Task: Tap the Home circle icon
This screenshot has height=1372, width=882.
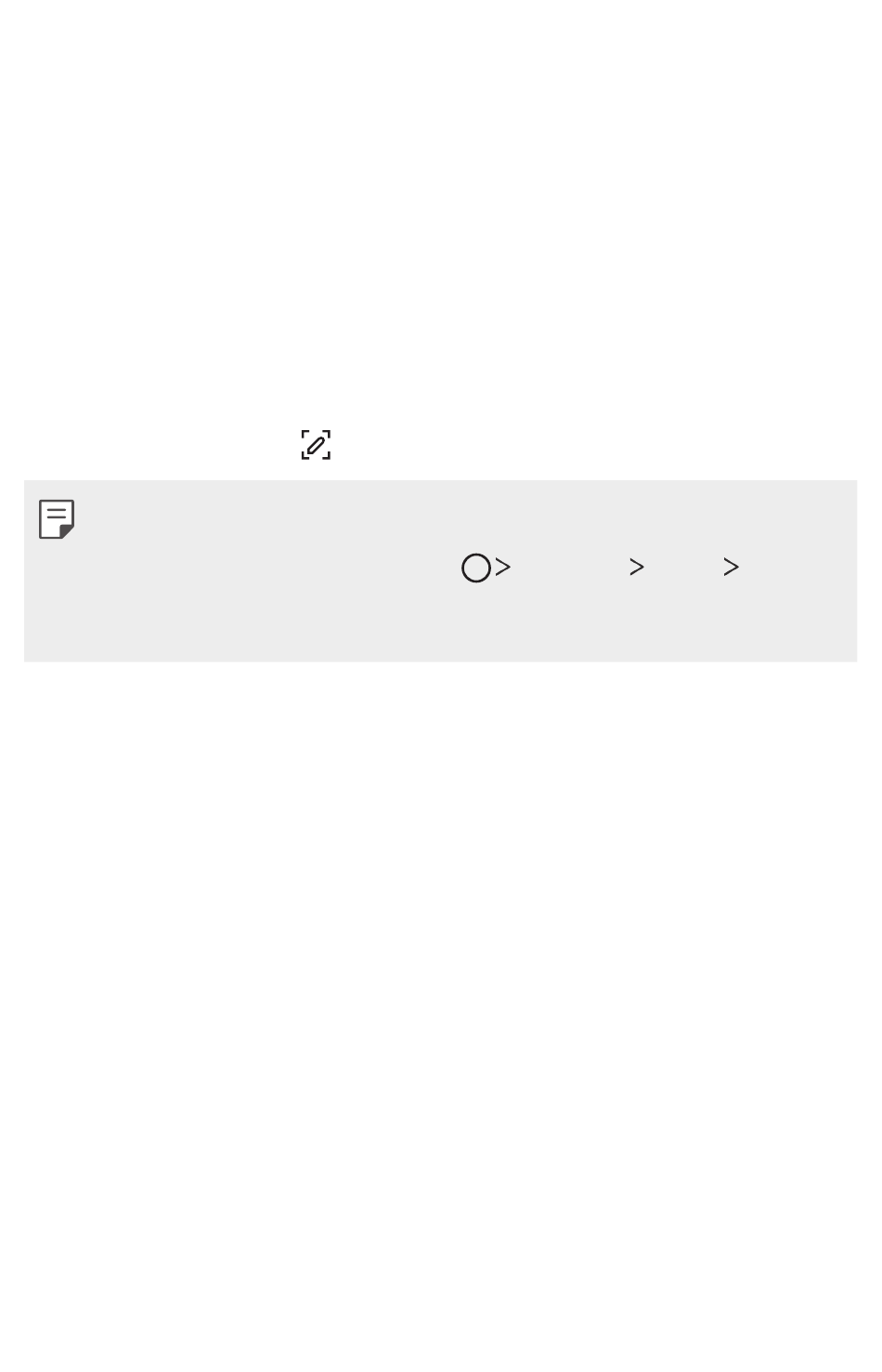Action: (476, 568)
